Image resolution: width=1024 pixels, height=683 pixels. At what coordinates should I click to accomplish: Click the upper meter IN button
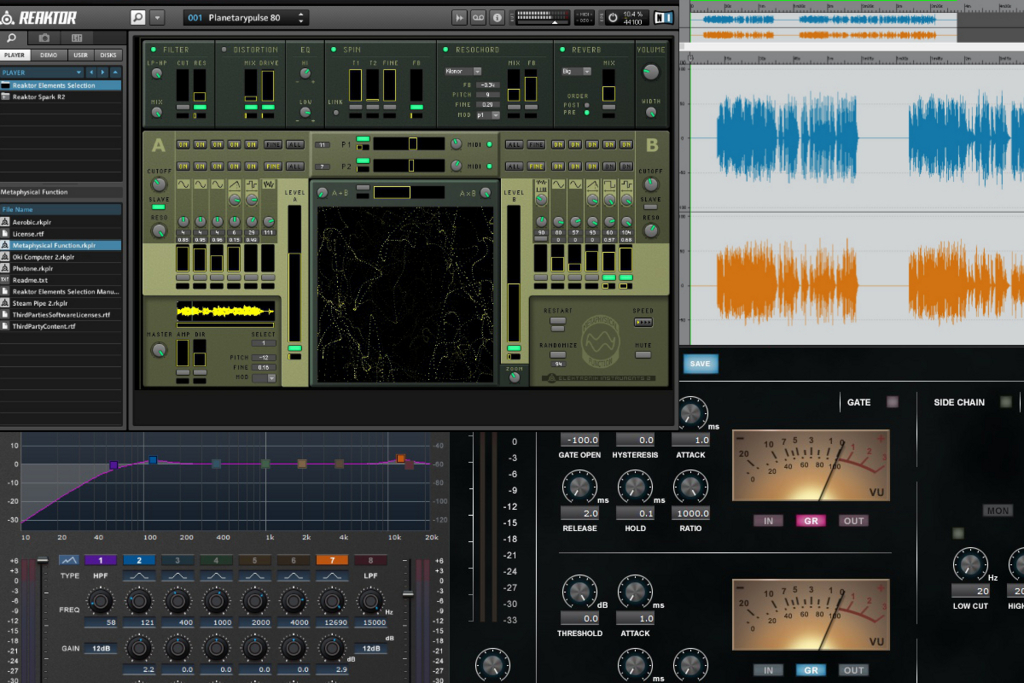768,521
